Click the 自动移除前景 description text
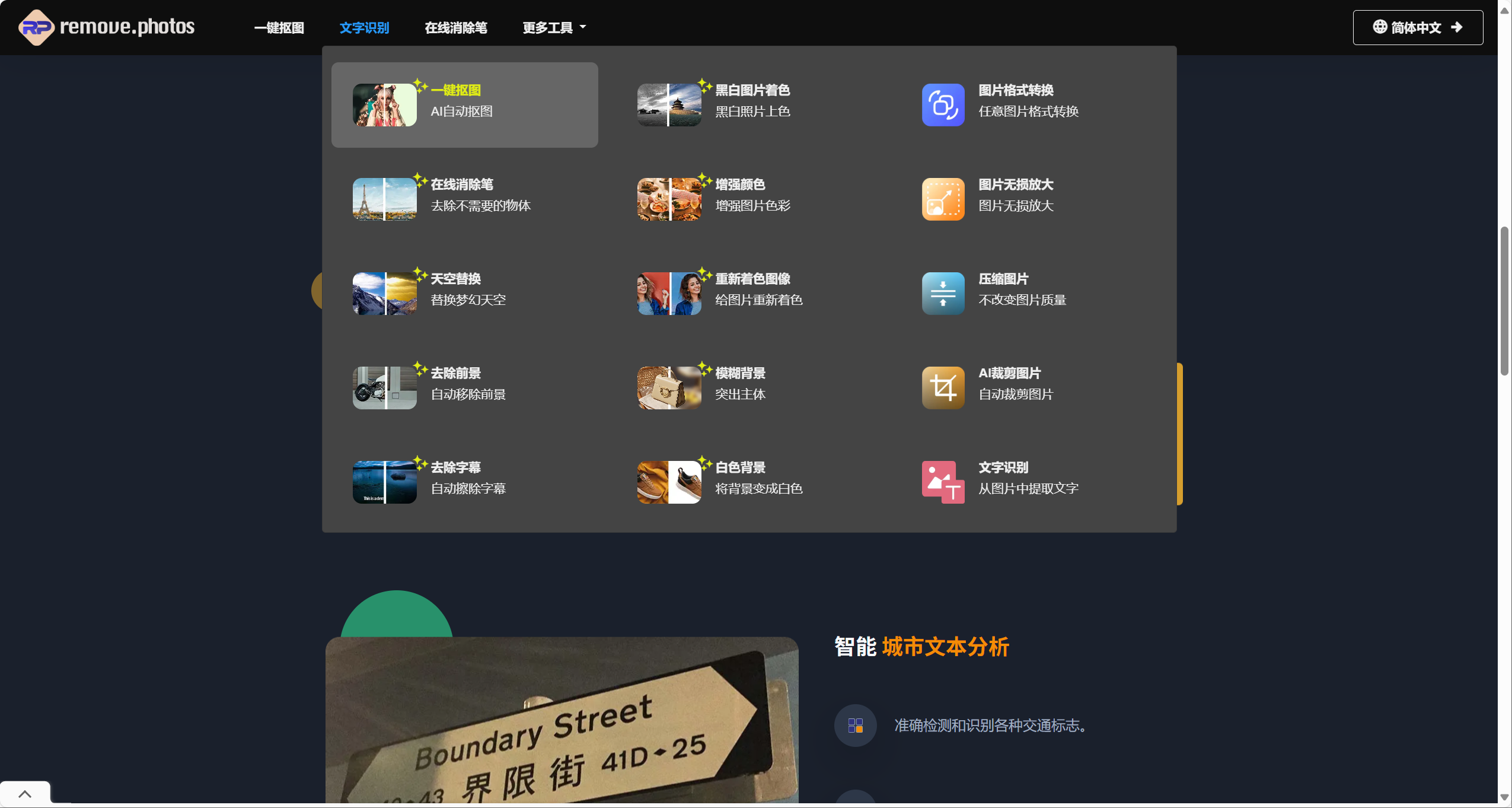The image size is (1512, 808). [468, 395]
